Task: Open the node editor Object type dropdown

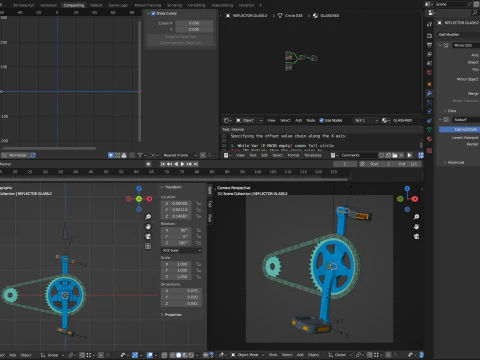Action: pyautogui.click(x=250, y=120)
